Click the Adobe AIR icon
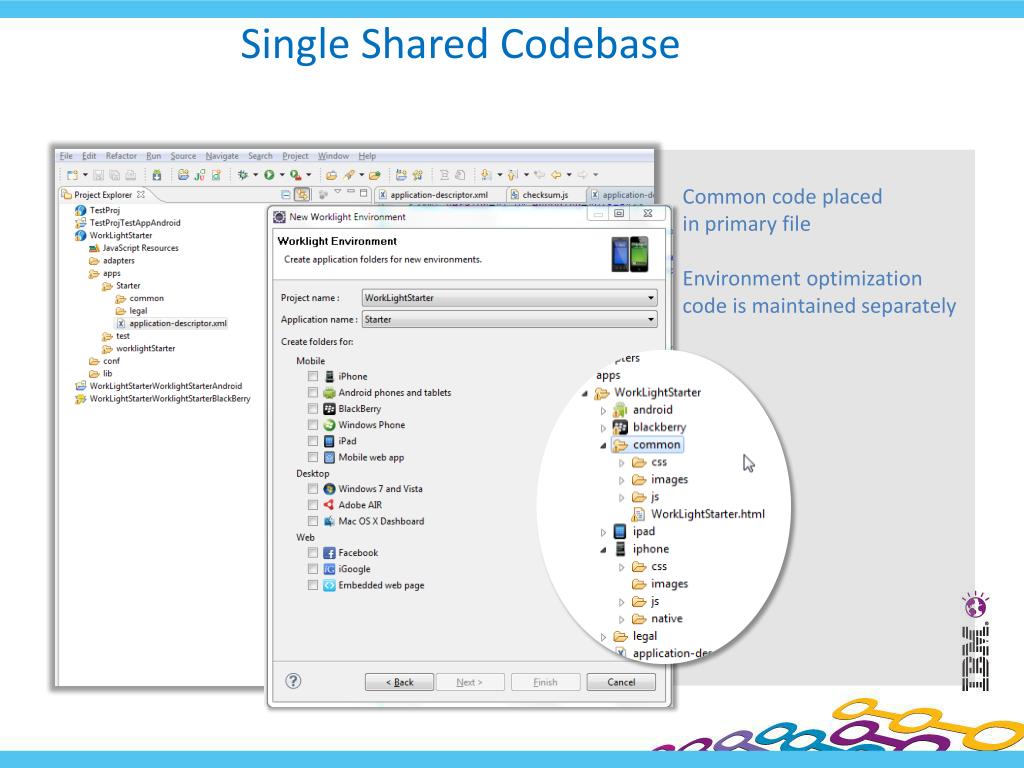1024x768 pixels. coord(330,505)
